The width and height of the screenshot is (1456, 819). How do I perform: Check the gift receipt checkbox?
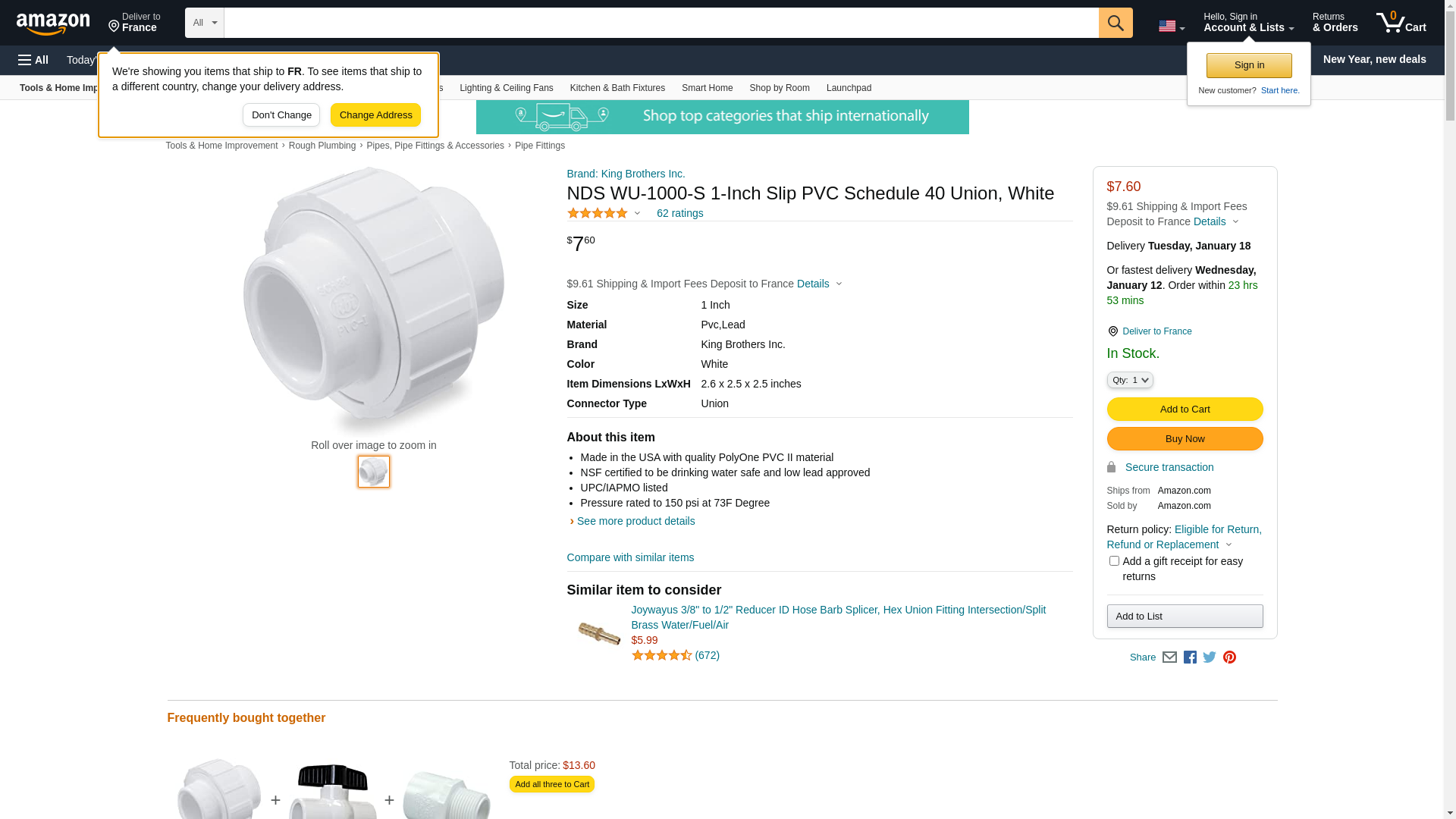pyautogui.click(x=1114, y=561)
